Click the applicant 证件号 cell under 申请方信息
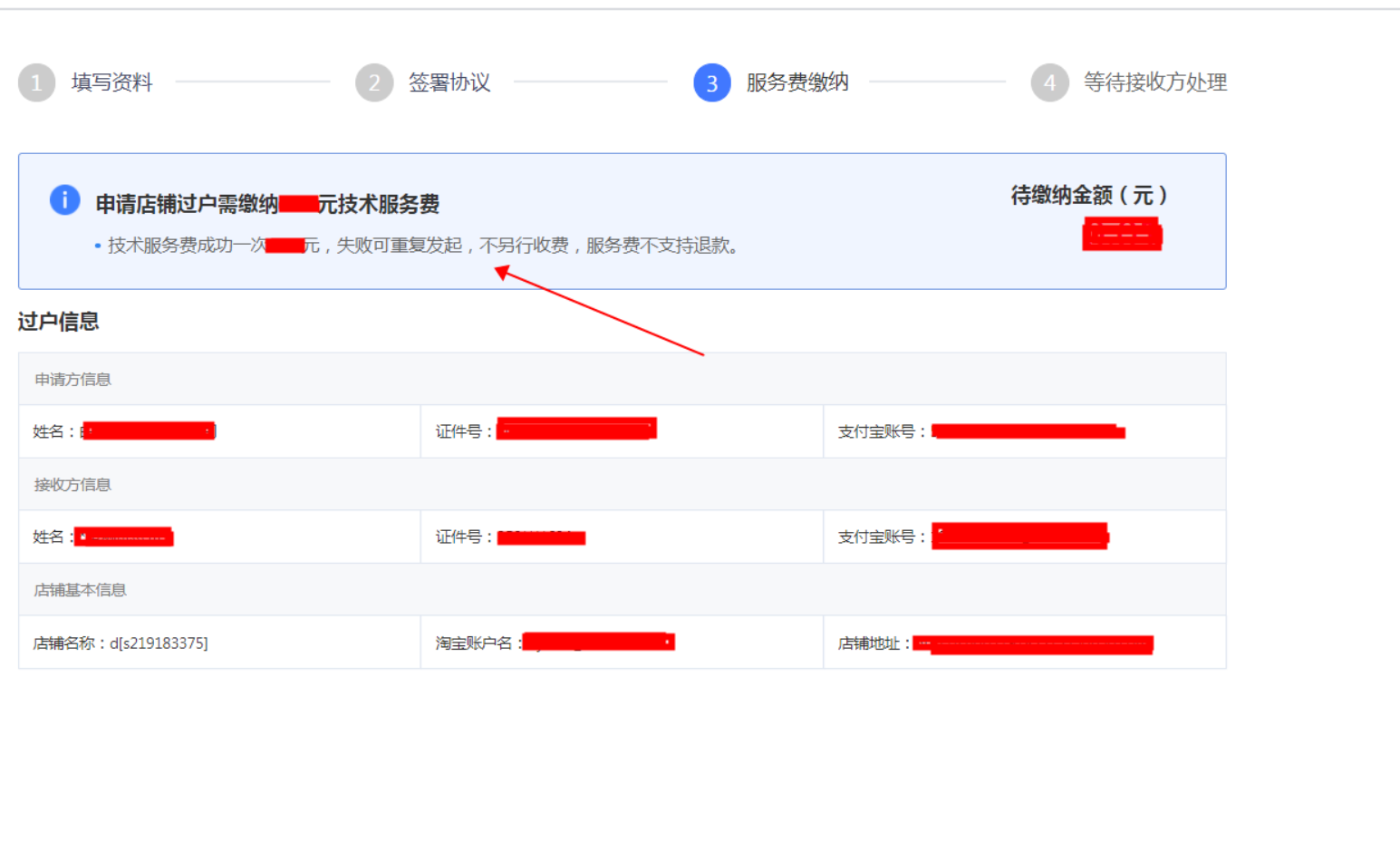 pyautogui.click(x=622, y=431)
